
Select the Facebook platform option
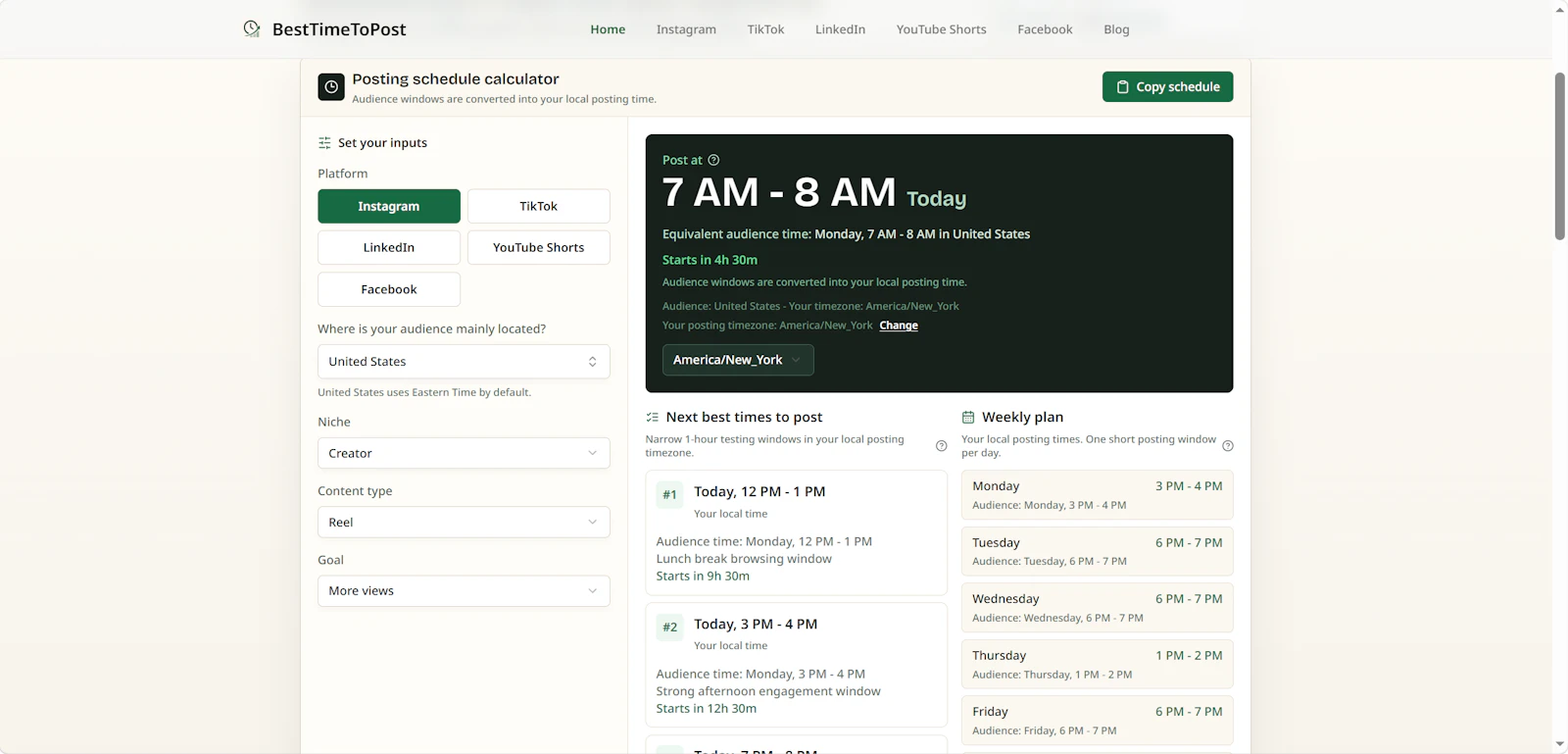click(x=389, y=289)
